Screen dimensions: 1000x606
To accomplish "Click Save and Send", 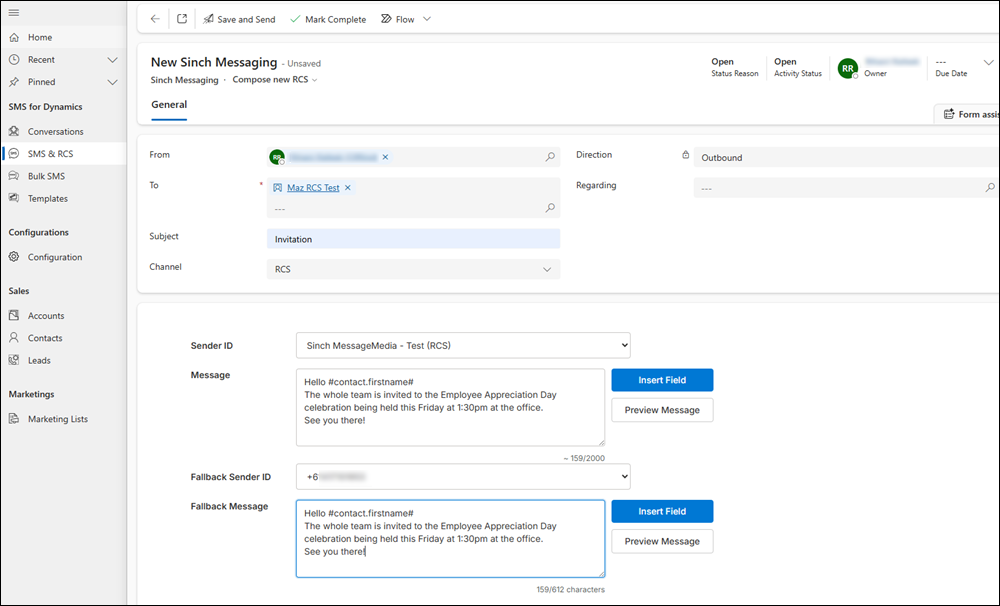I will point(239,19).
